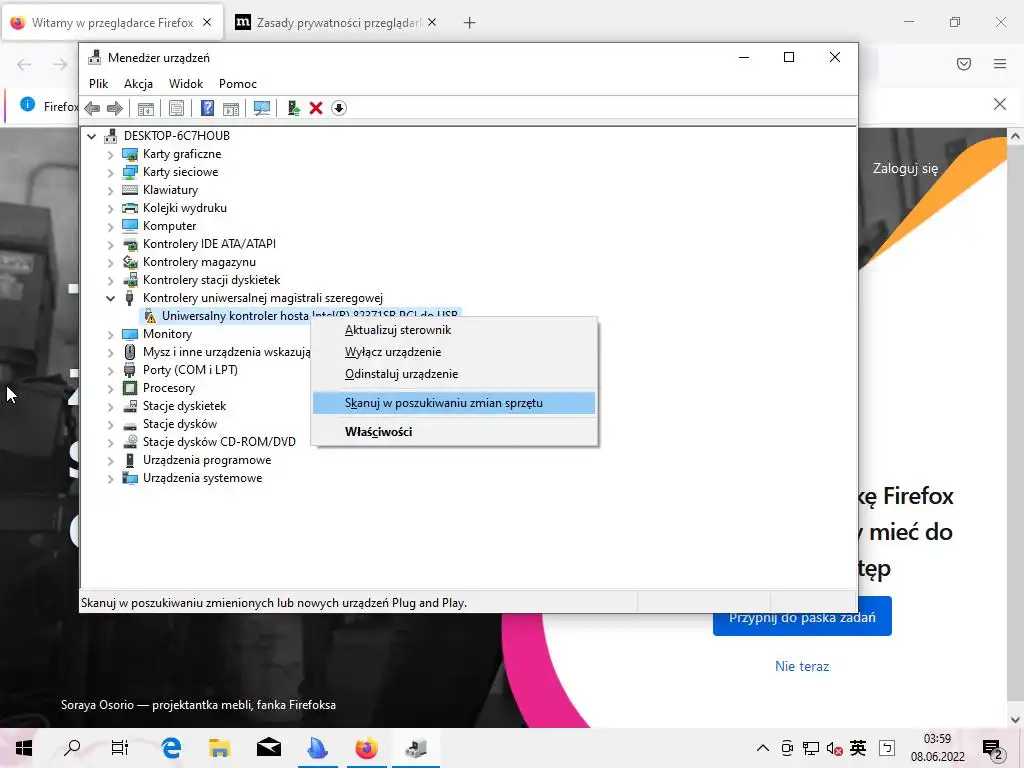The image size is (1024, 768).
Task: Close the Zasady prywatności tab
Action: [432, 23]
